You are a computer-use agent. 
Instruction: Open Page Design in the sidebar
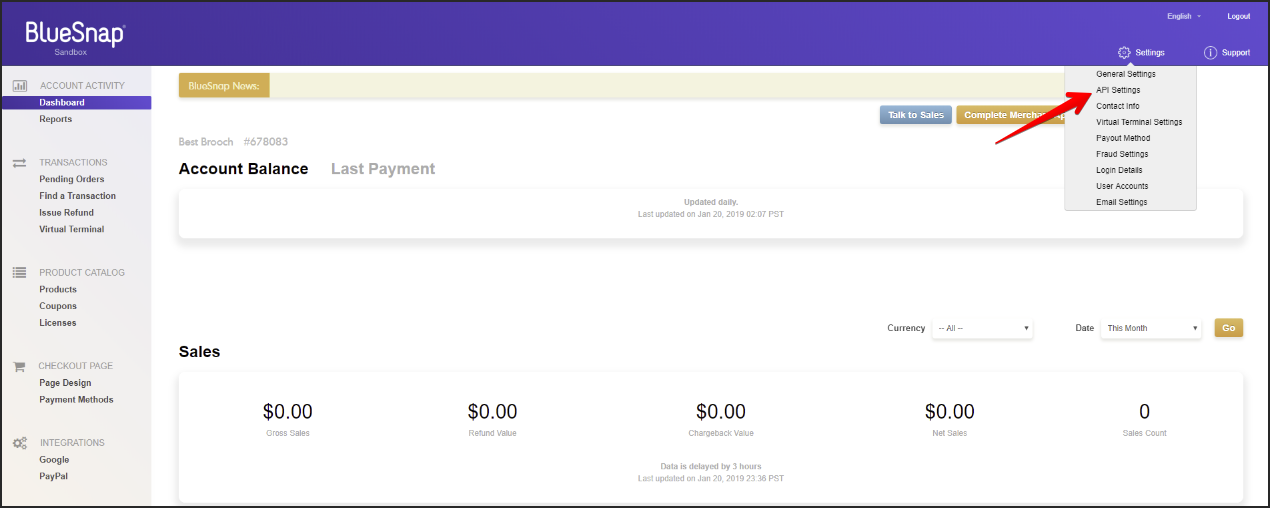[x=65, y=383]
